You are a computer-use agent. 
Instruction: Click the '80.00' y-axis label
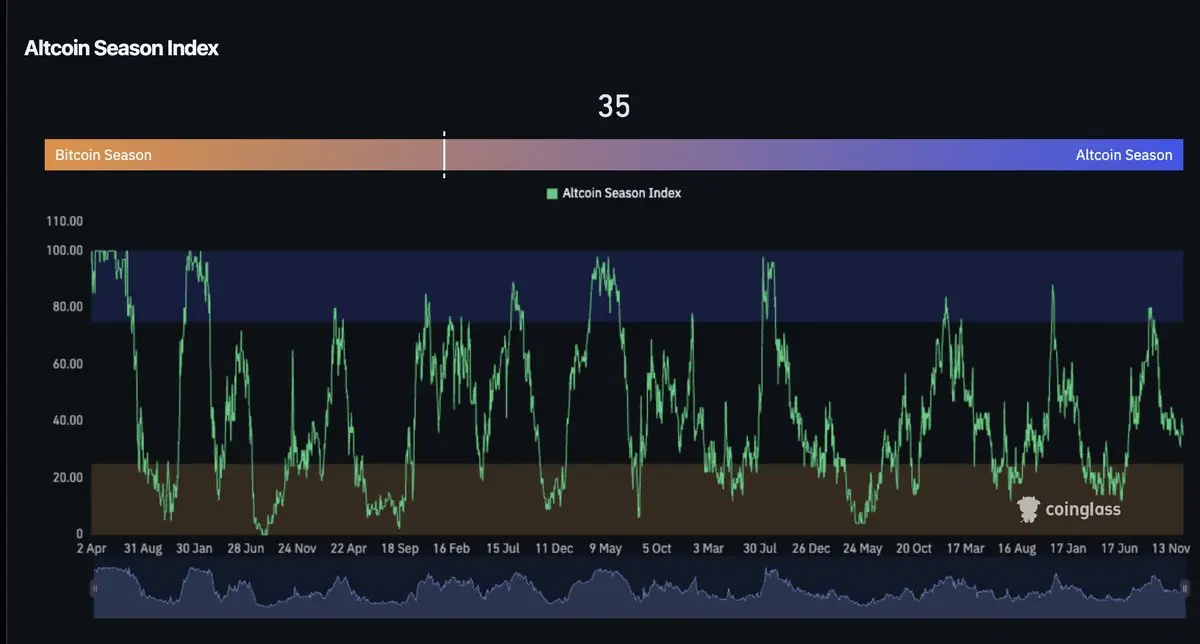click(x=67, y=307)
